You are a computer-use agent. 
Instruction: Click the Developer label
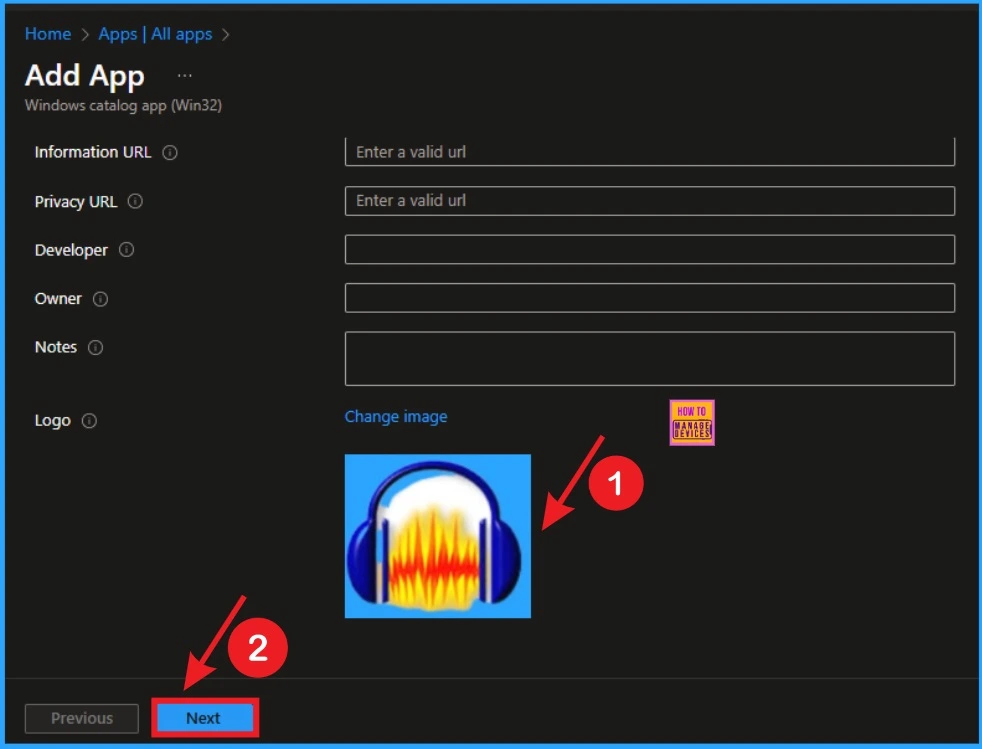(71, 250)
